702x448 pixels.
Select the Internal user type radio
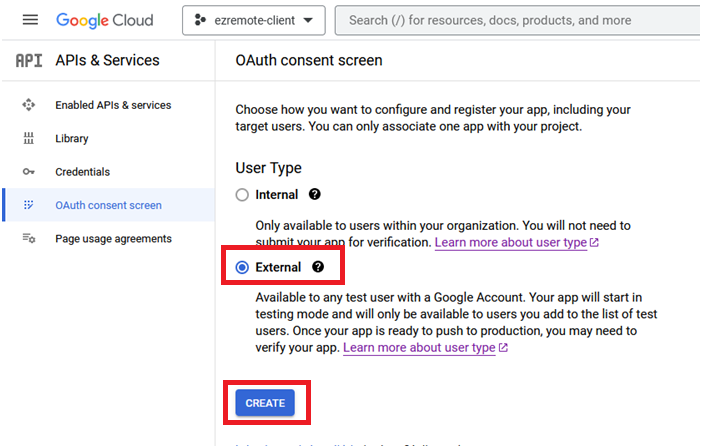click(242, 195)
